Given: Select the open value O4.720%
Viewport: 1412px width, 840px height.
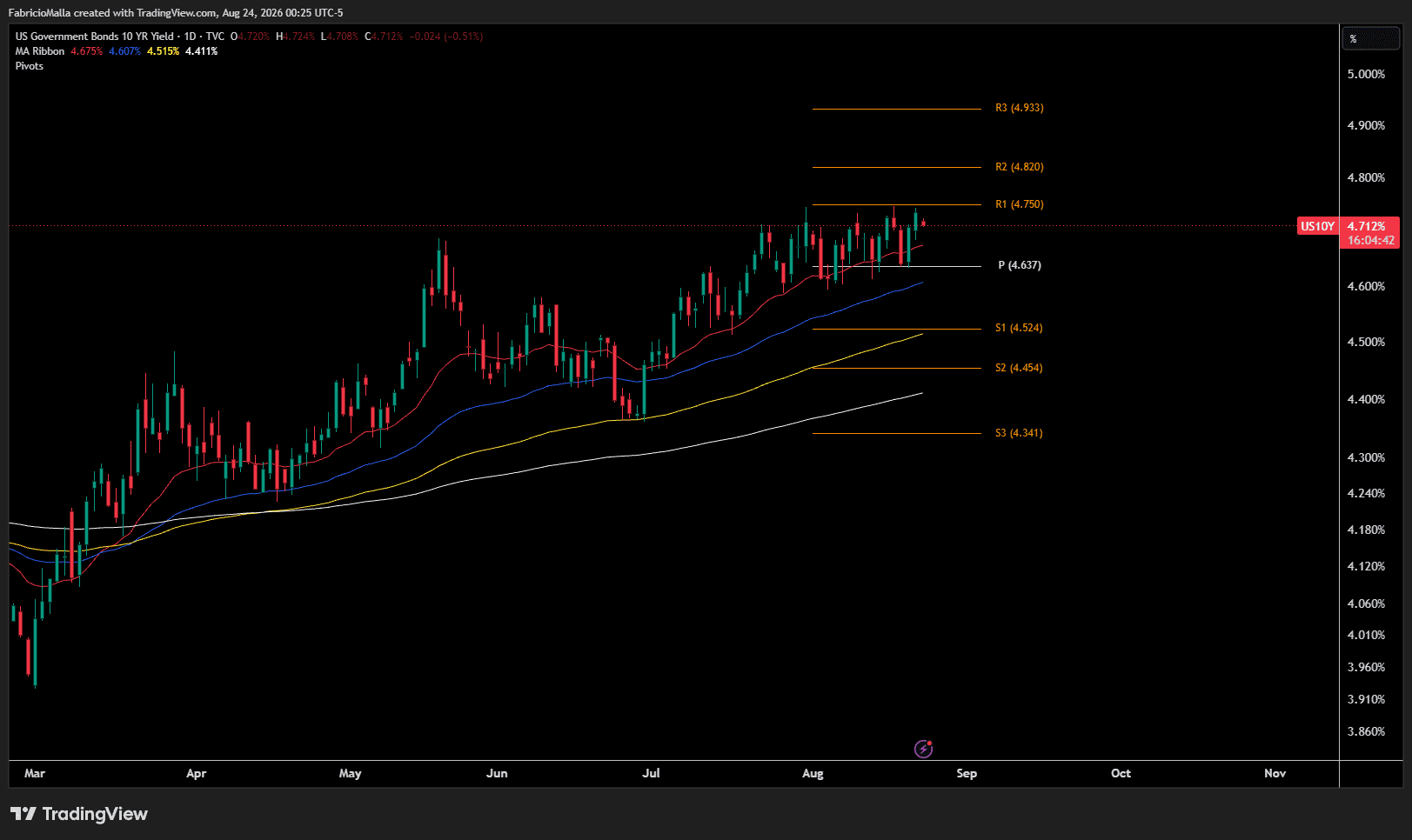Looking at the screenshot, I should [x=251, y=37].
